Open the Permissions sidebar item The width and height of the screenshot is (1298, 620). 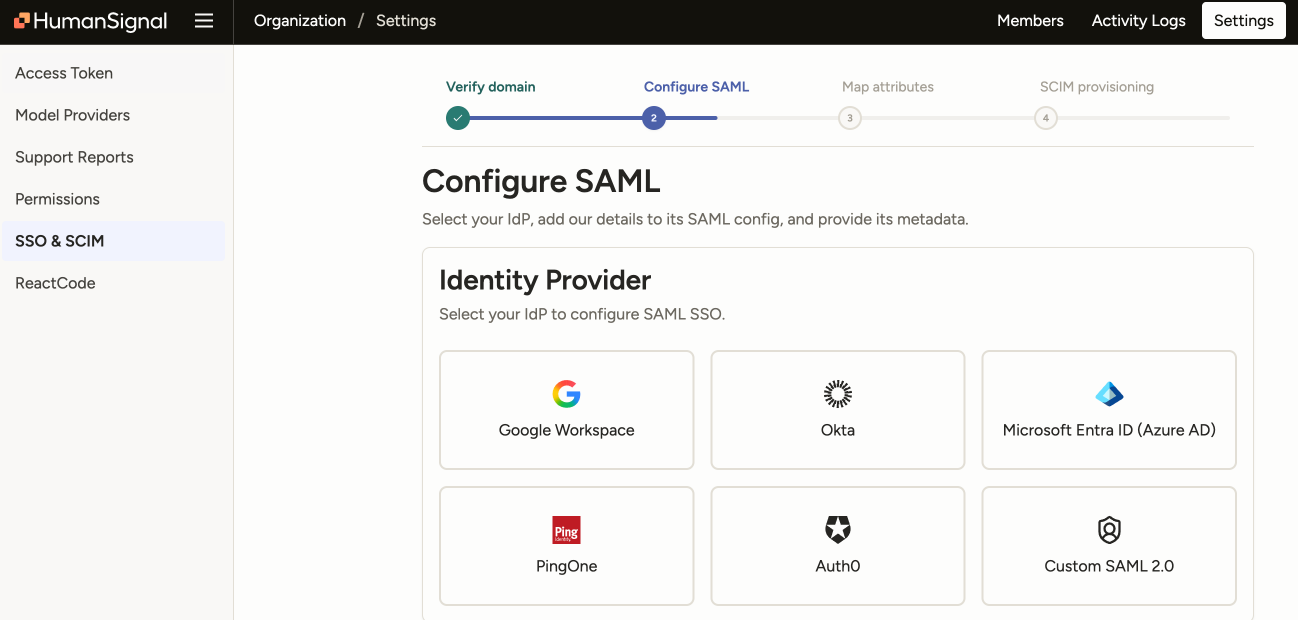click(x=57, y=199)
